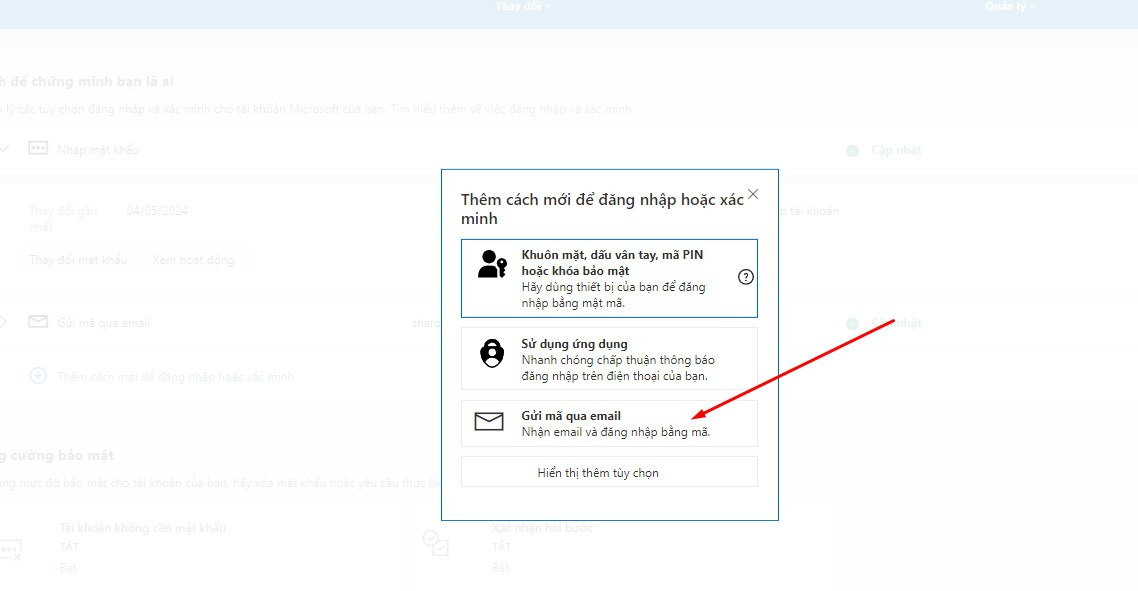Image resolution: width=1138 pixels, height=591 pixels.
Task: Click the face and fingerprint sign-in icon
Action: [491, 265]
